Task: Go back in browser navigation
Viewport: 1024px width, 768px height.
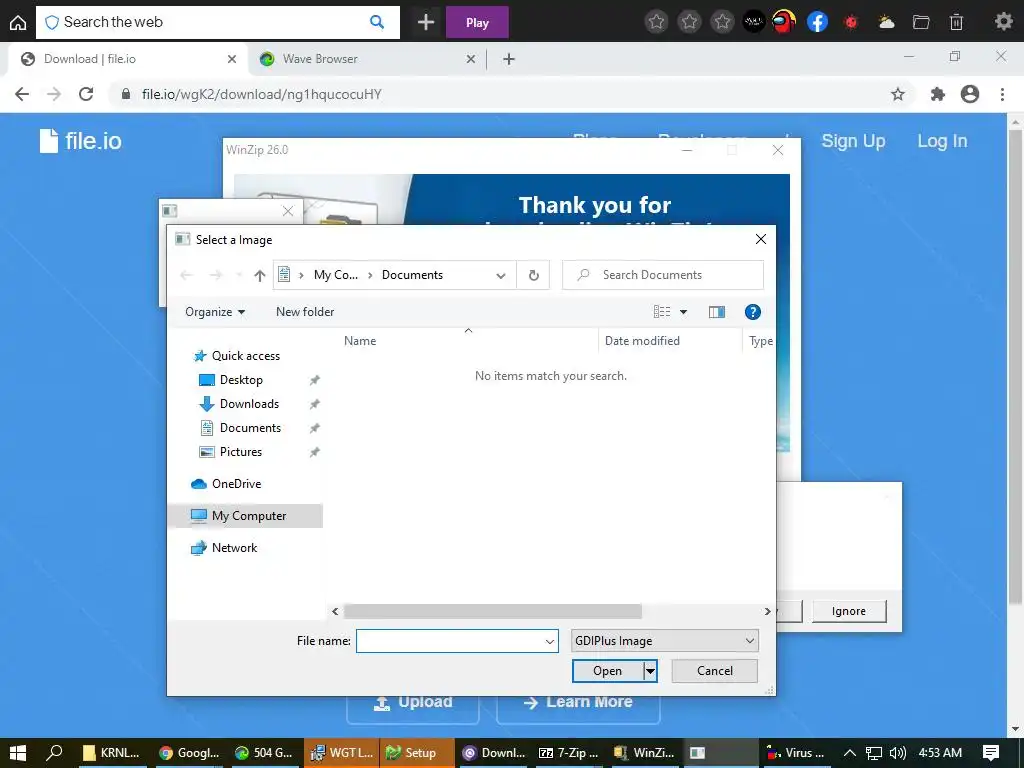Action: click(22, 94)
